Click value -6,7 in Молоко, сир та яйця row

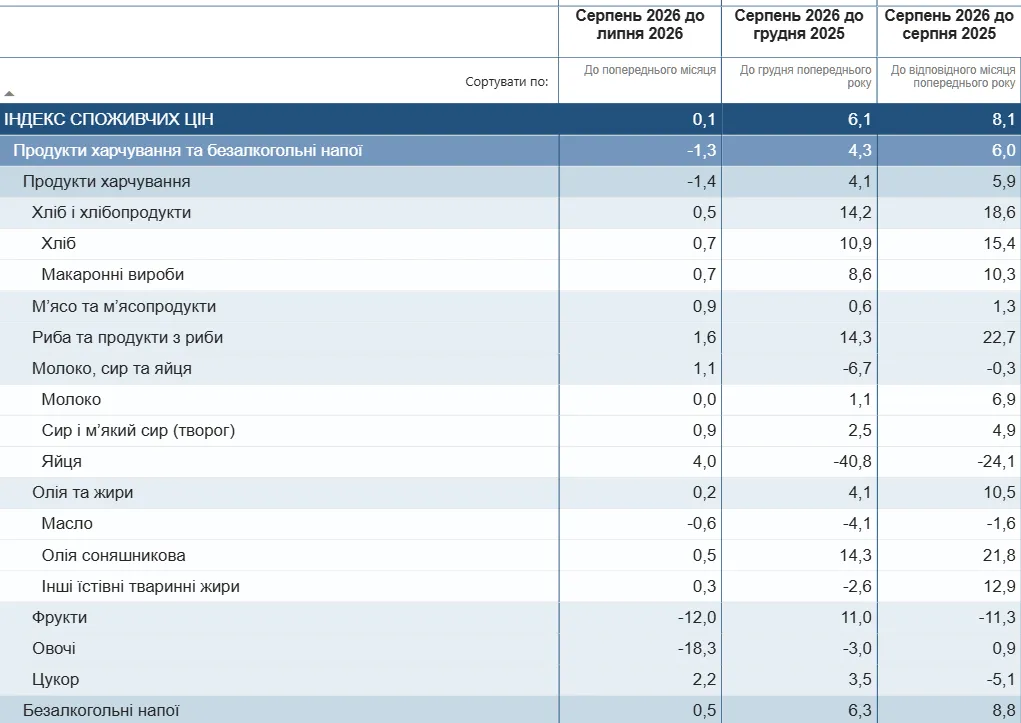[857, 369]
